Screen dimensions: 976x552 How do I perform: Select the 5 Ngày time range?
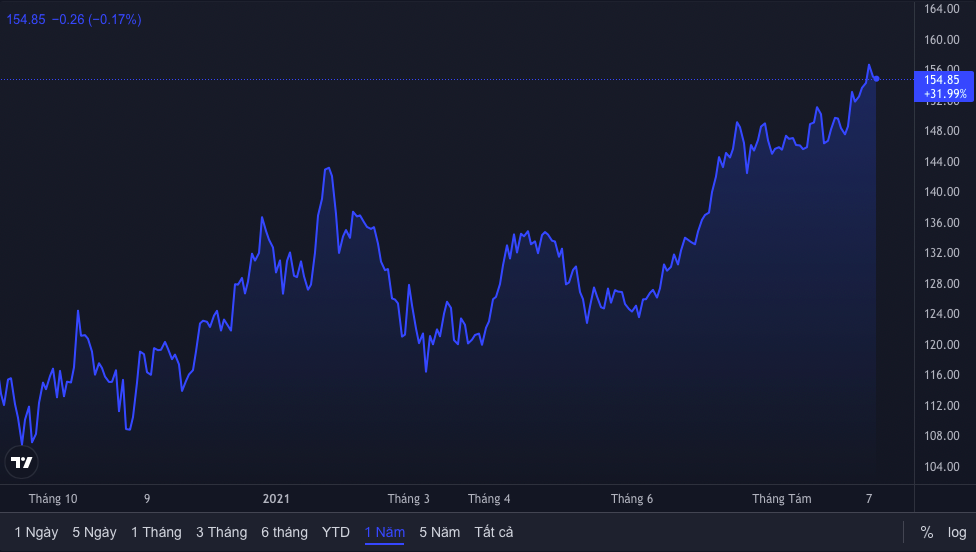point(94,532)
